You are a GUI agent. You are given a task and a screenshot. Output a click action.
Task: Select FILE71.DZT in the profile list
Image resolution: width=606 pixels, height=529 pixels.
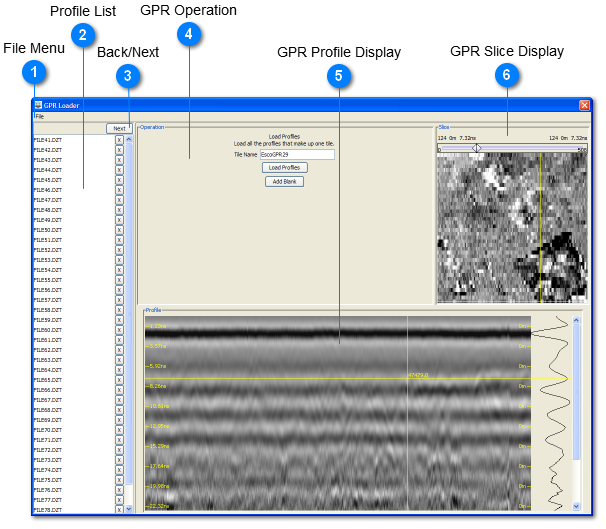[x=48, y=440]
